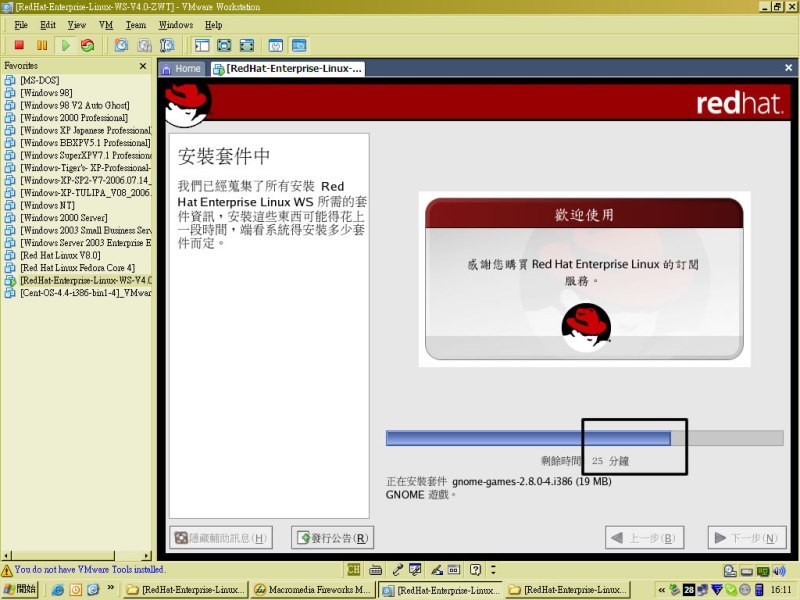Click the 上一步(B) back button
Image resolution: width=800 pixels, height=600 pixels.
point(644,538)
